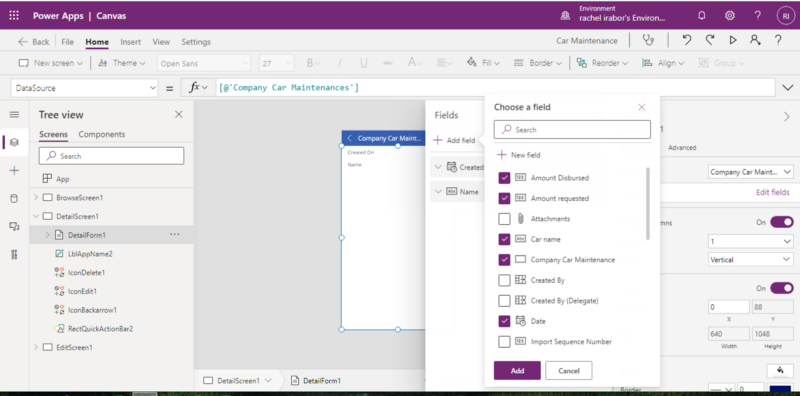
Task: Expand BrowseScreen1 in tree view
Action: (x=36, y=197)
